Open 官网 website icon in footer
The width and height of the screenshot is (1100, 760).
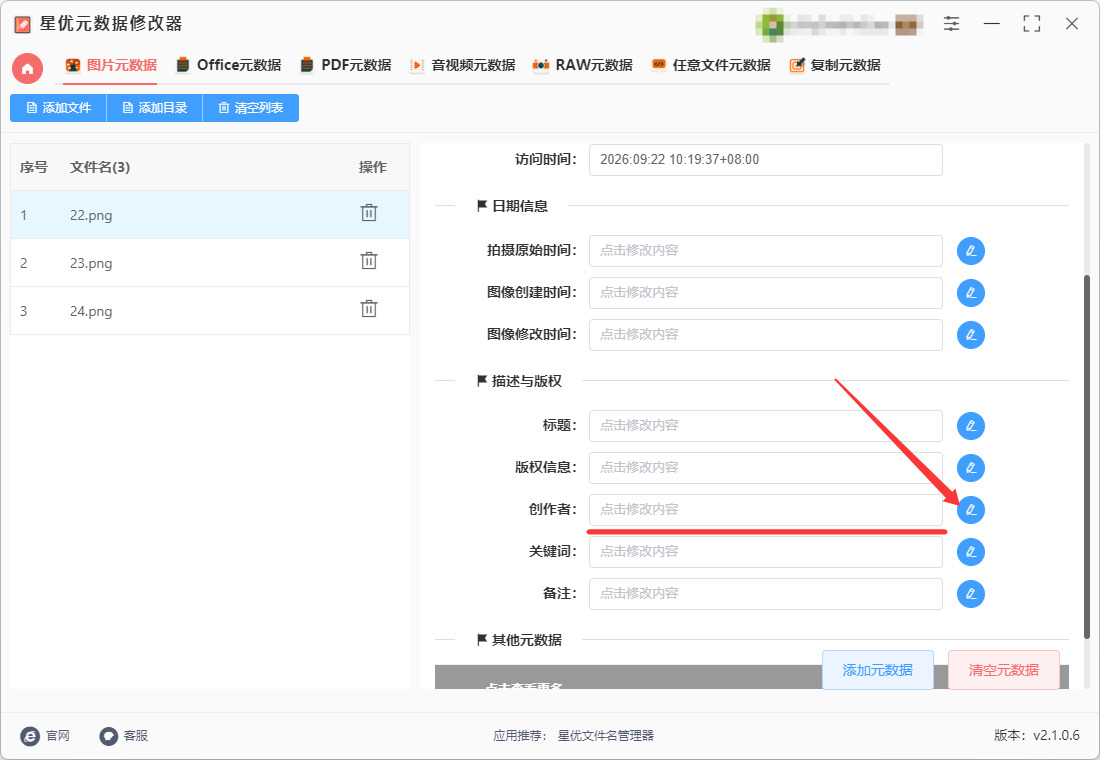tap(30, 735)
